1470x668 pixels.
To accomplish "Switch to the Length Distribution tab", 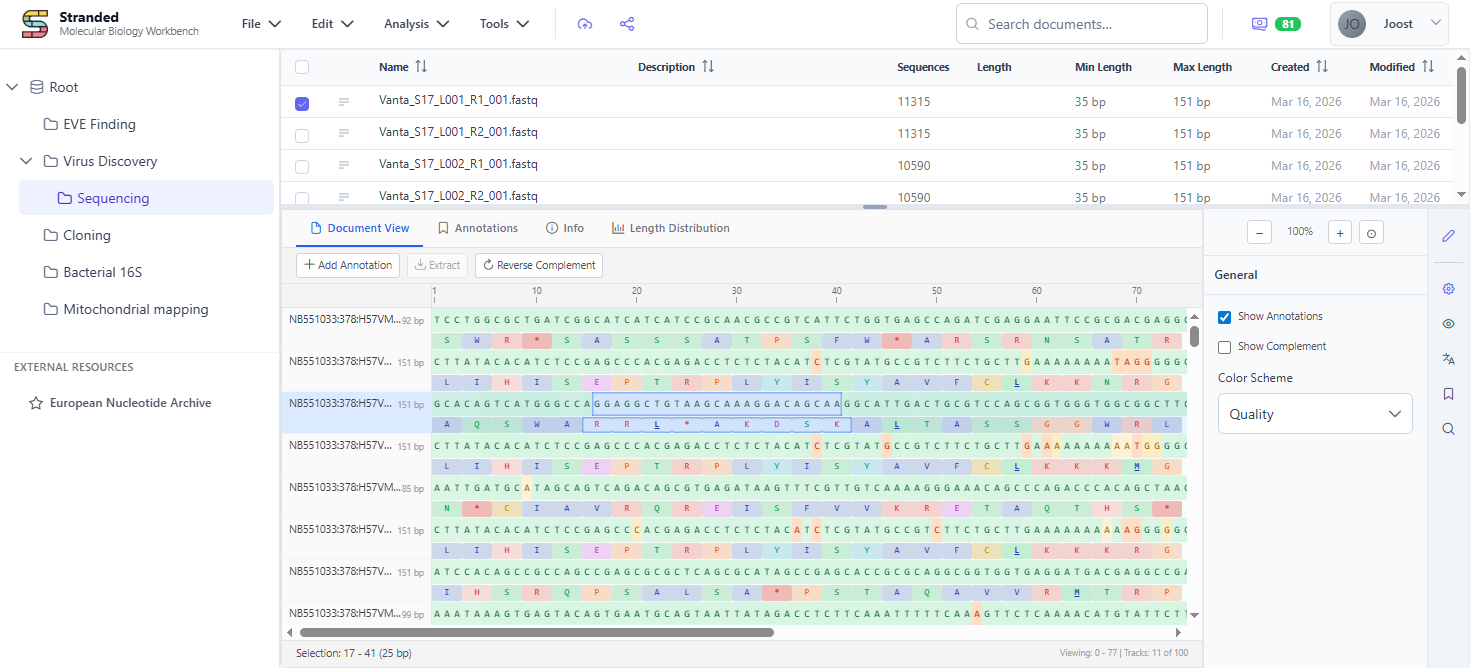I will pos(670,228).
